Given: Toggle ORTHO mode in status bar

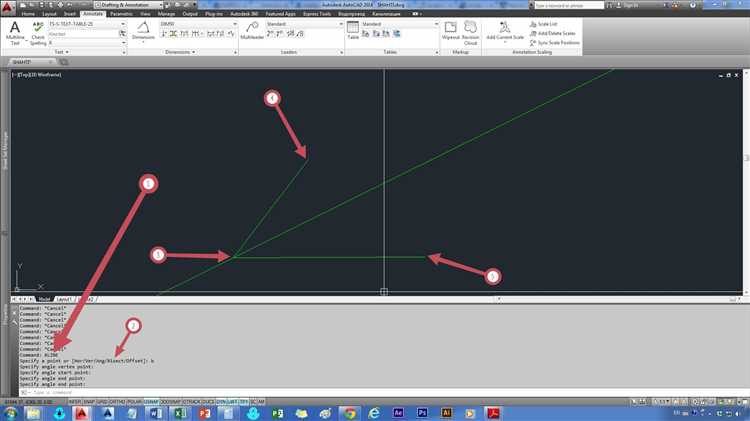Looking at the screenshot, I should 117,402.
